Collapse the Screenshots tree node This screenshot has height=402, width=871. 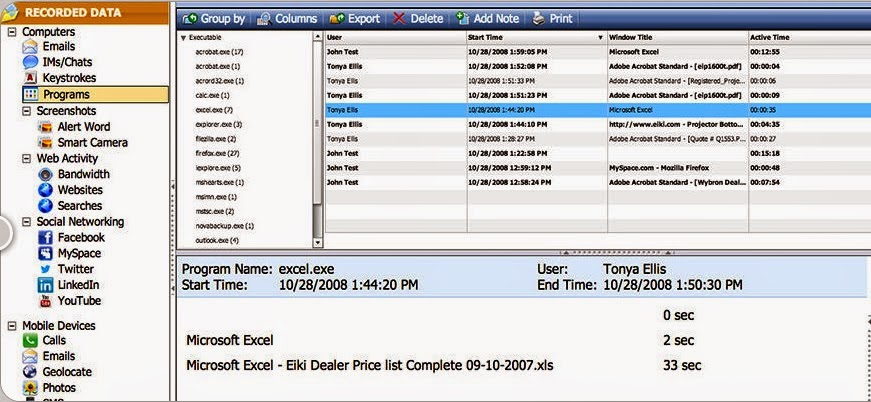pyautogui.click(x=27, y=111)
